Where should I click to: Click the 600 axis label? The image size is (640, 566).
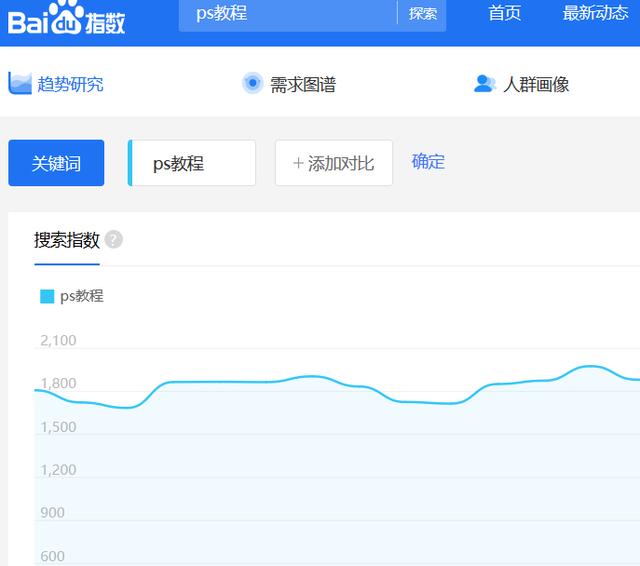53,556
